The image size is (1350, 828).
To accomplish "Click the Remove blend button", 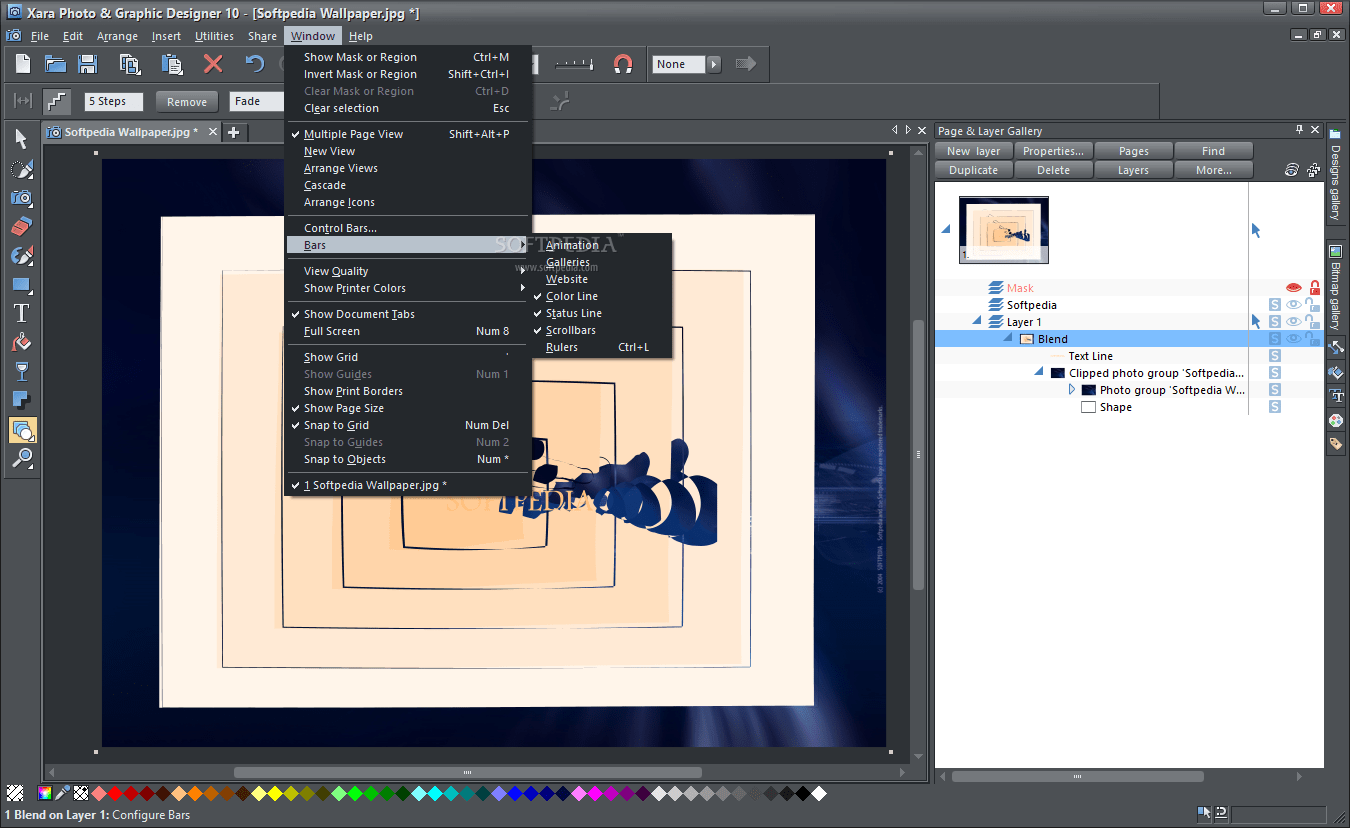I will [187, 101].
